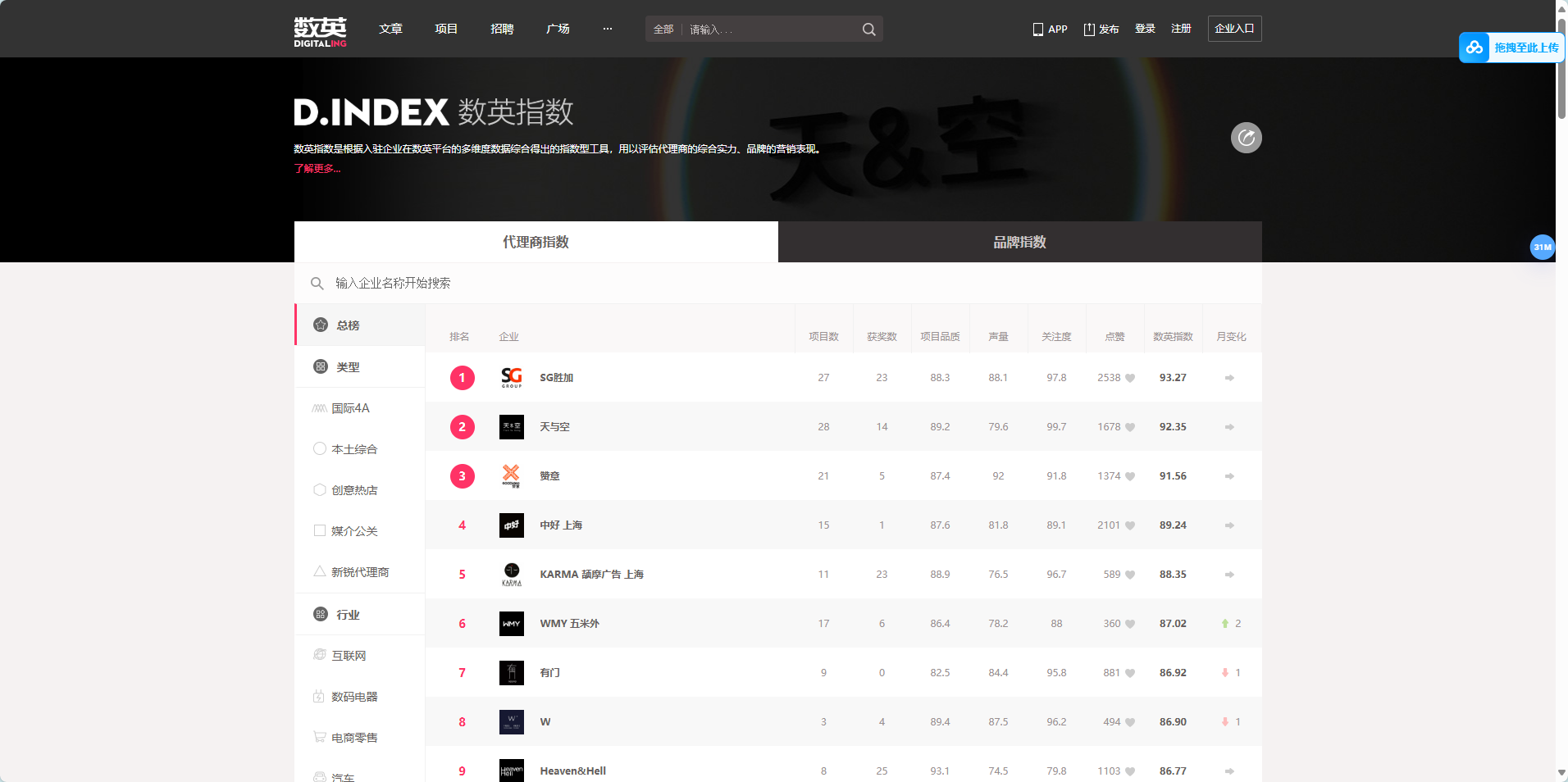
Task: Click the heart icon in 有门 row
Action: pyautogui.click(x=1130, y=673)
